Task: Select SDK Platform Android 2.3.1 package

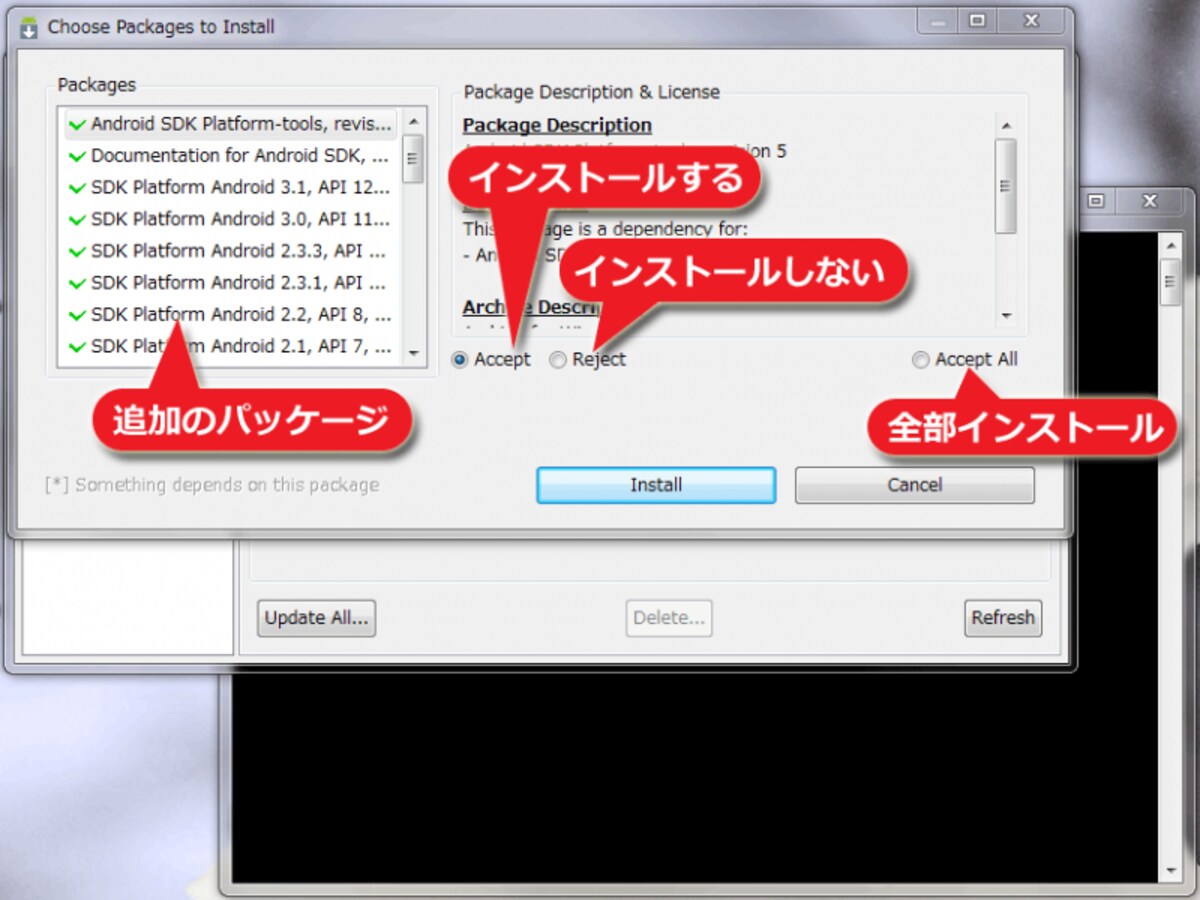Action: click(231, 283)
